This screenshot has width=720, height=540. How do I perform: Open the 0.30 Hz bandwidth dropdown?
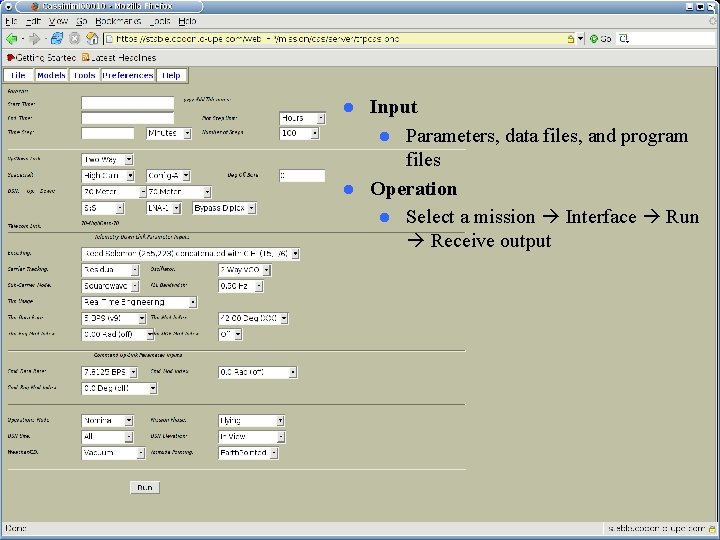click(241, 286)
